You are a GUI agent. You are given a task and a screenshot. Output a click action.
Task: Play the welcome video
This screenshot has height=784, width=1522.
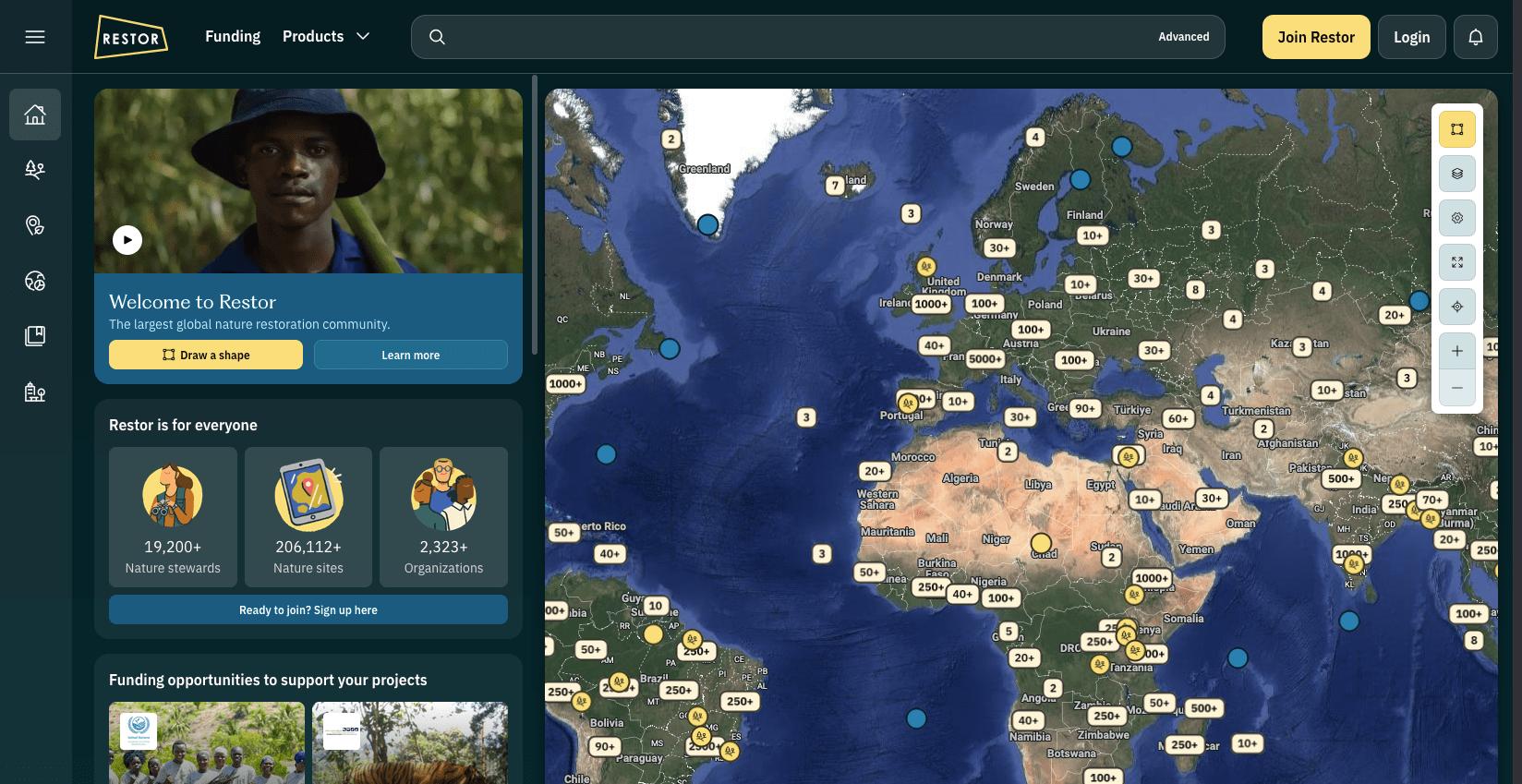click(x=127, y=240)
